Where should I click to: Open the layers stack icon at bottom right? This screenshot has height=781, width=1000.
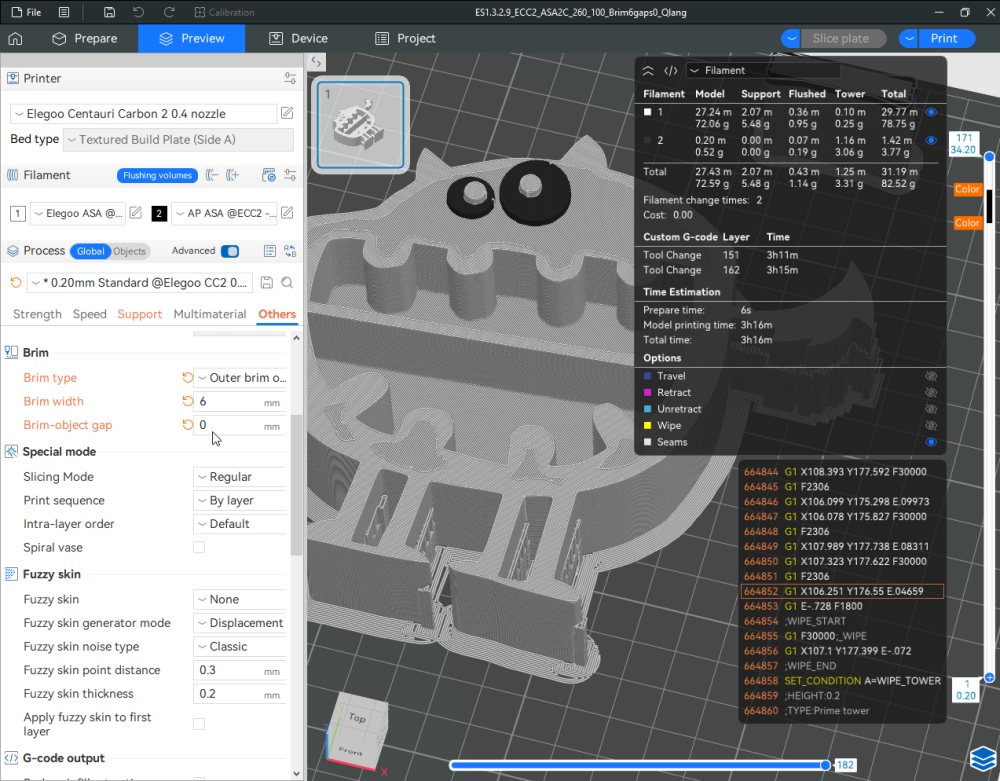(x=981, y=759)
